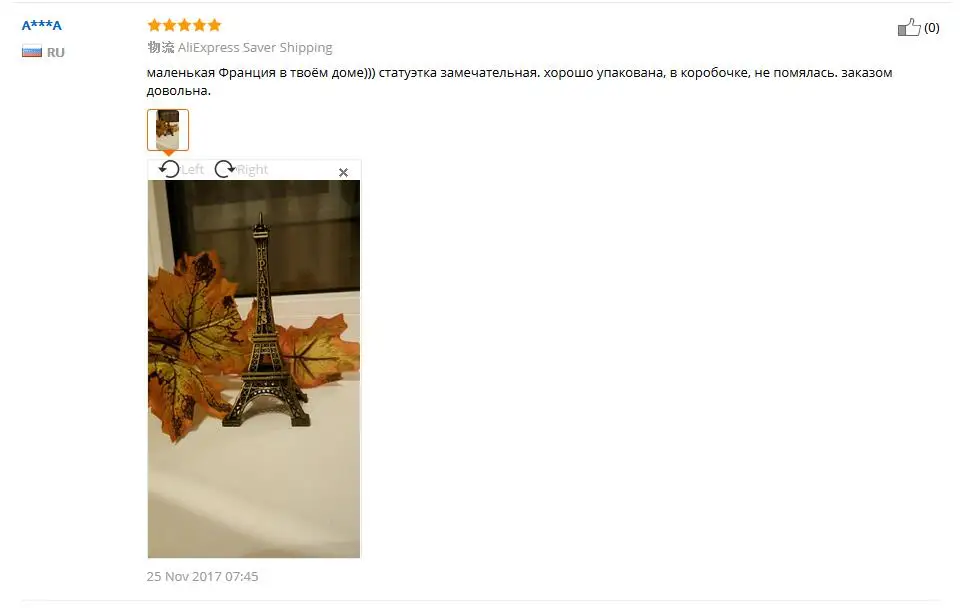Close the expanded review photo viewer
975x608 pixels.
pos(343,172)
